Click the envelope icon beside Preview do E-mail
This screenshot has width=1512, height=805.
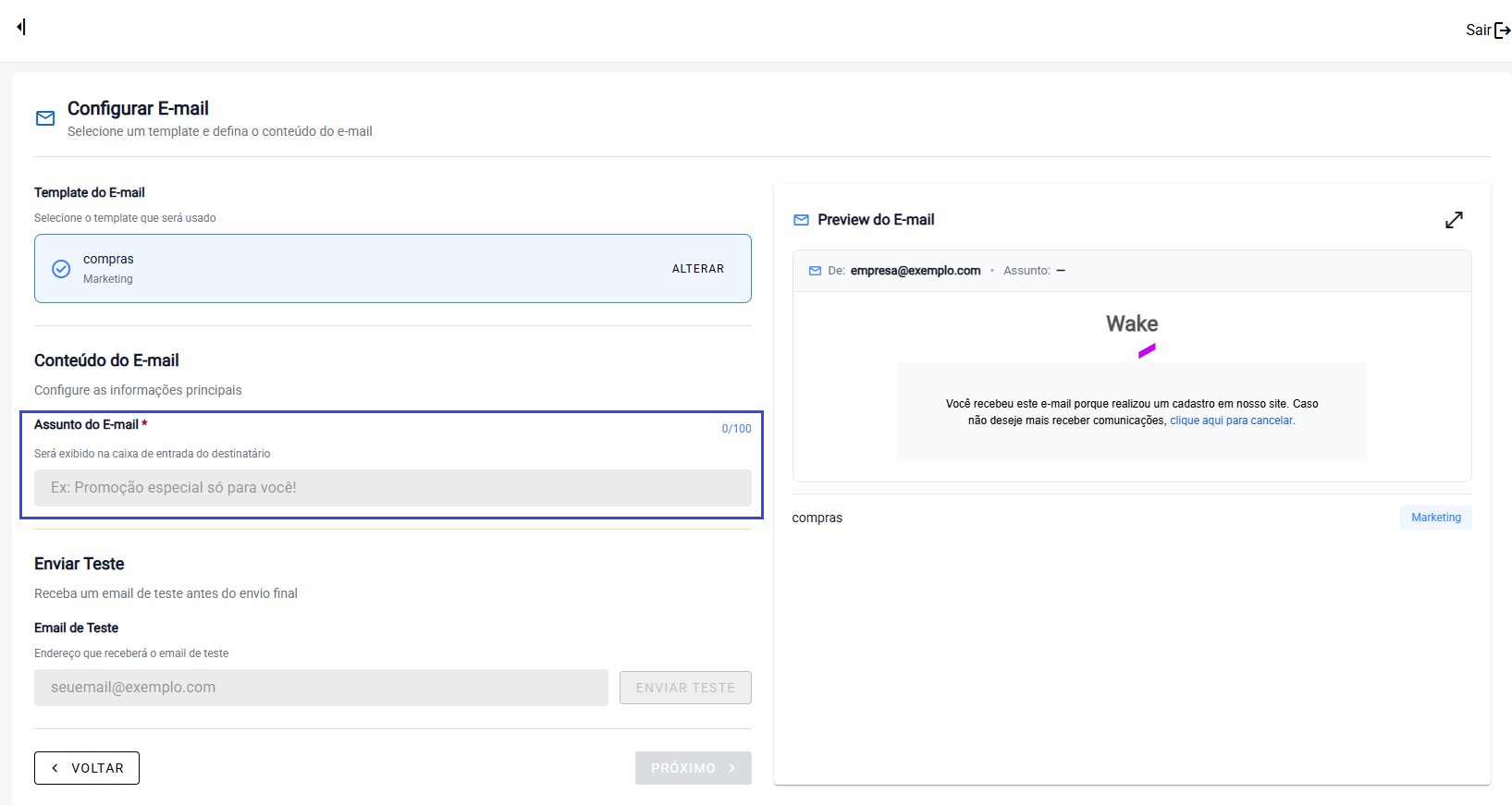tap(801, 220)
